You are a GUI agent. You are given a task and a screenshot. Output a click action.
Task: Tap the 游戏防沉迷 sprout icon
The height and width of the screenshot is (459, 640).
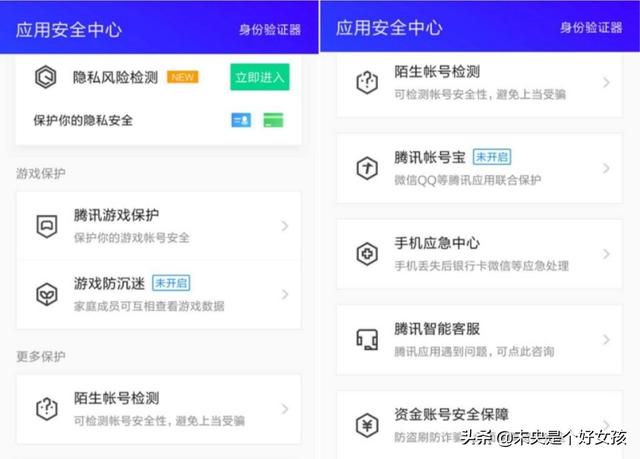(47, 294)
